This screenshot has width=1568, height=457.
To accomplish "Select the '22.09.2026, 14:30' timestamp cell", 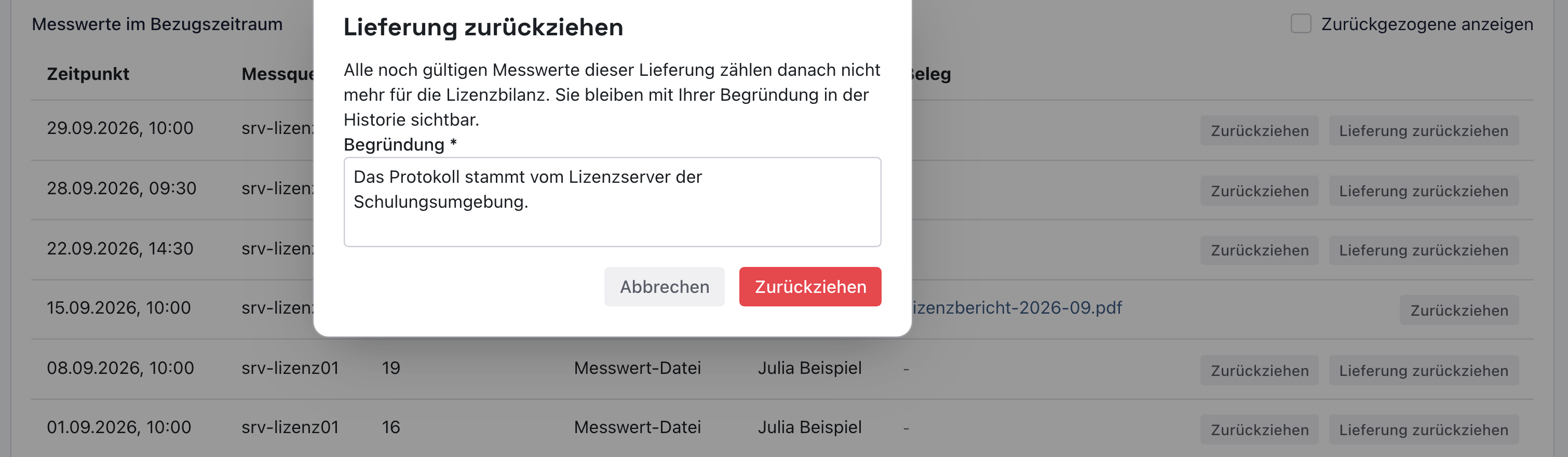I will pyautogui.click(x=120, y=248).
